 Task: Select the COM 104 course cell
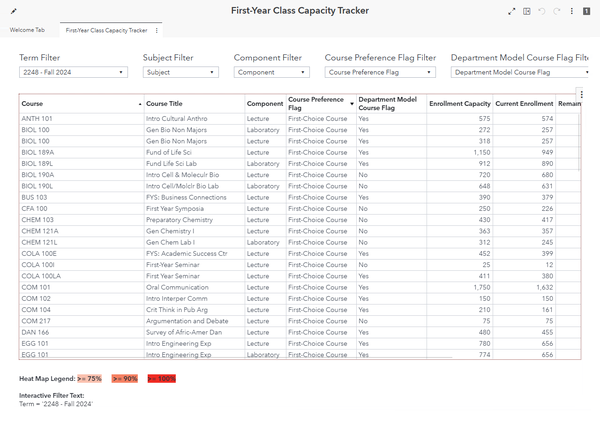point(82,310)
